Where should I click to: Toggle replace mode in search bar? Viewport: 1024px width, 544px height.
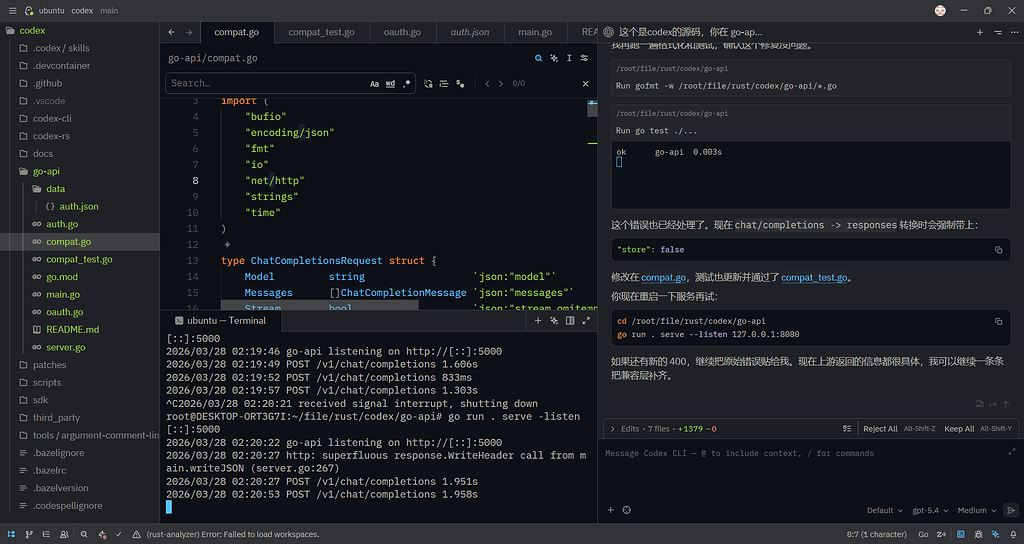point(428,84)
